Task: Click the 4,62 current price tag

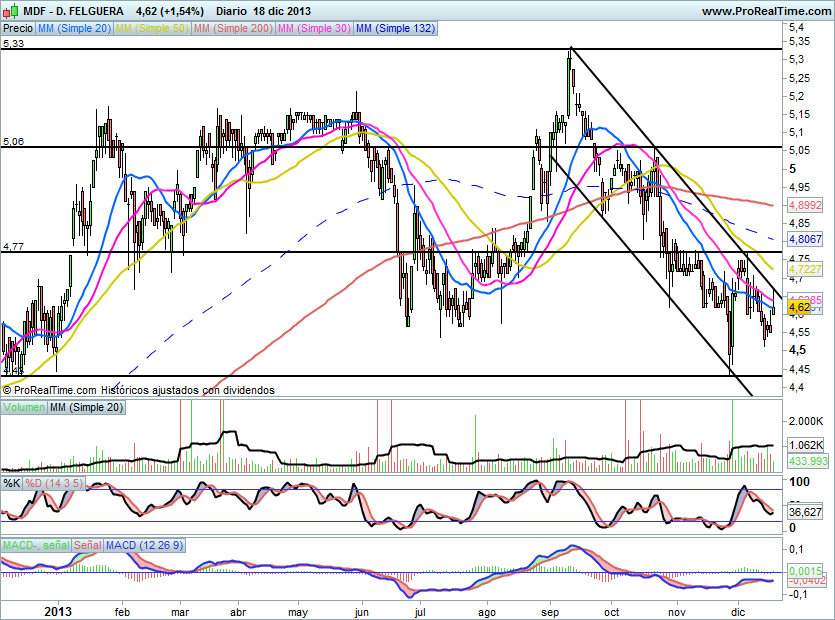Action: pos(799,307)
